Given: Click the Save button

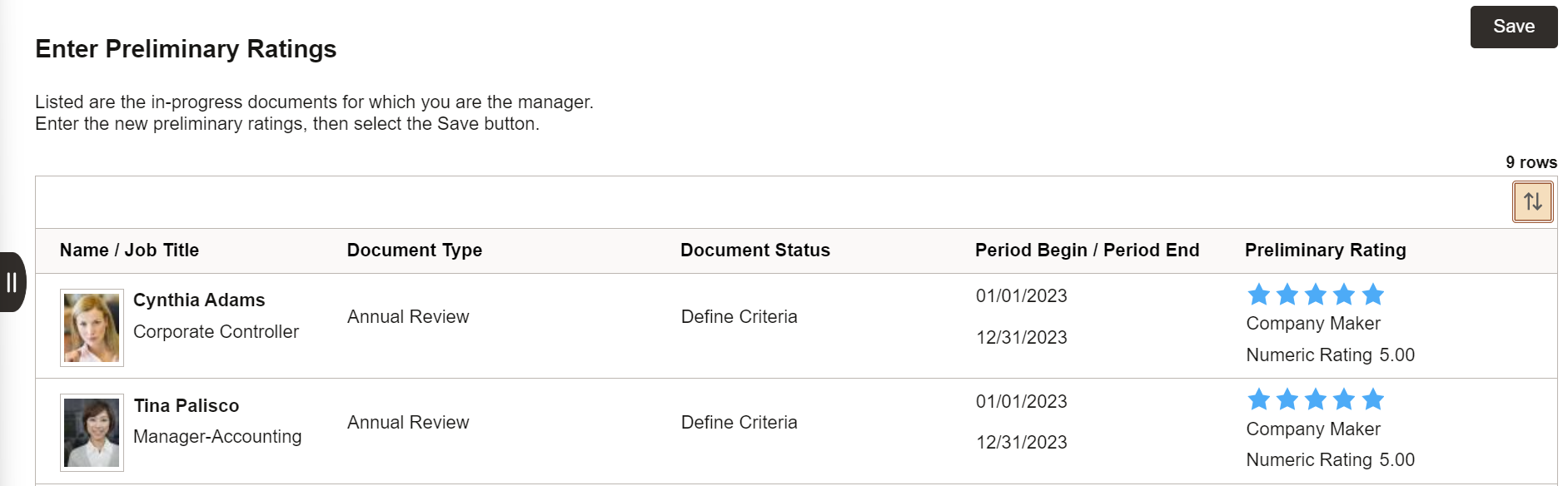Looking at the screenshot, I should (x=1513, y=27).
